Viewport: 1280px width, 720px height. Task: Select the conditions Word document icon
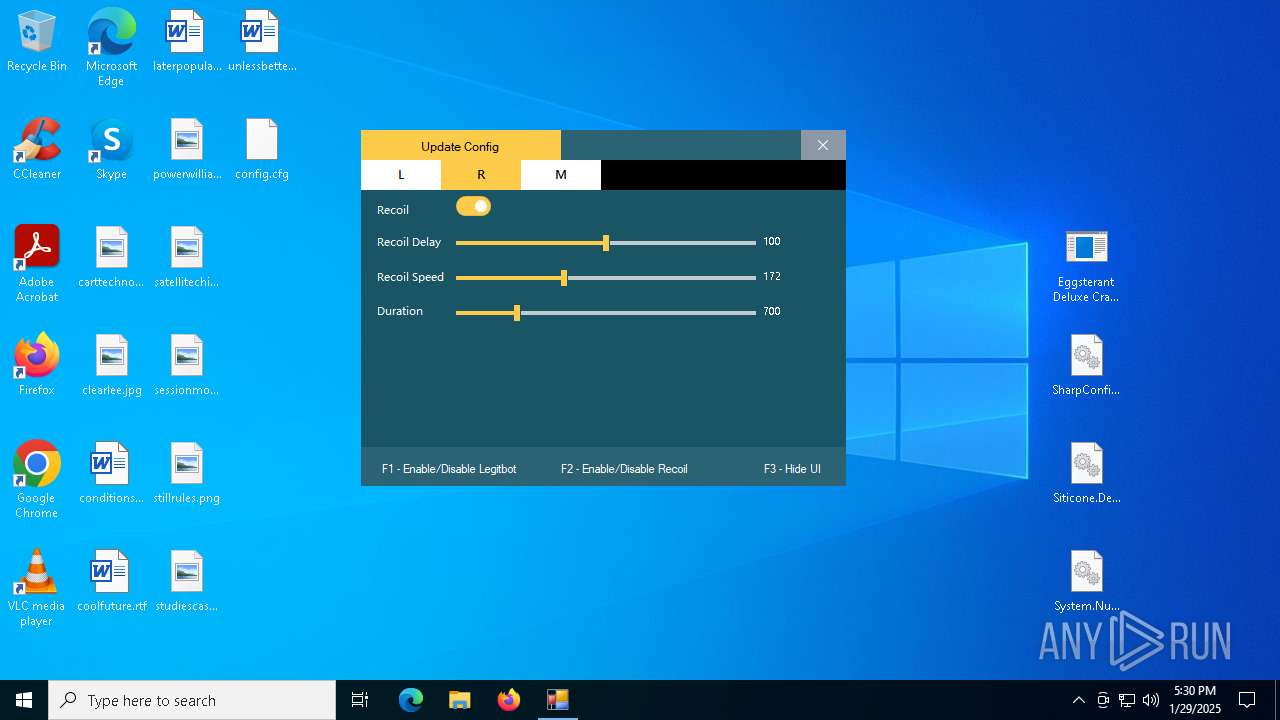111,473
